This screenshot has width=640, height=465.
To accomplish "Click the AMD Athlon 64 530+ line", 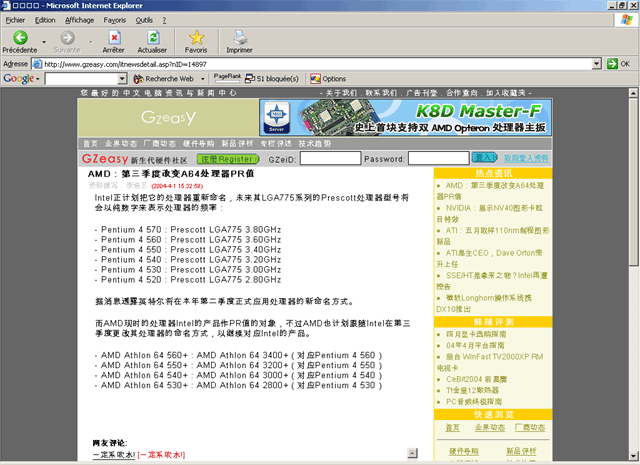I will 238,385.
